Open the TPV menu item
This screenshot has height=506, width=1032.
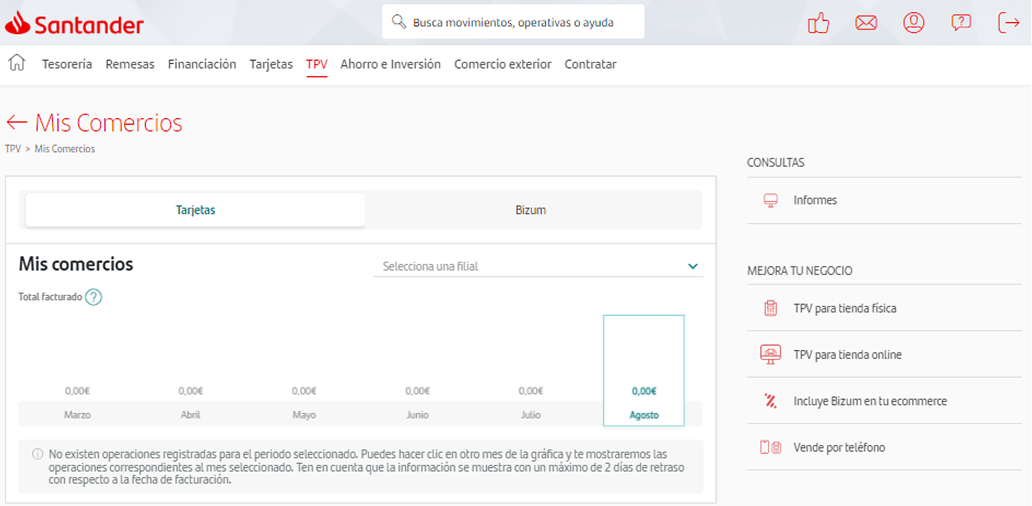[x=317, y=64]
